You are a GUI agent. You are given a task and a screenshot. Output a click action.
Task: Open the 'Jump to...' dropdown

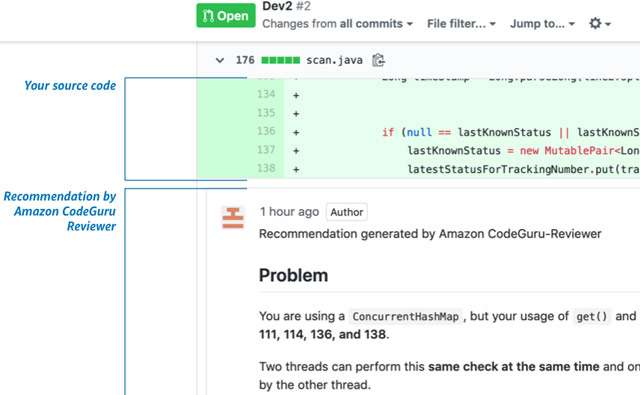tap(542, 24)
